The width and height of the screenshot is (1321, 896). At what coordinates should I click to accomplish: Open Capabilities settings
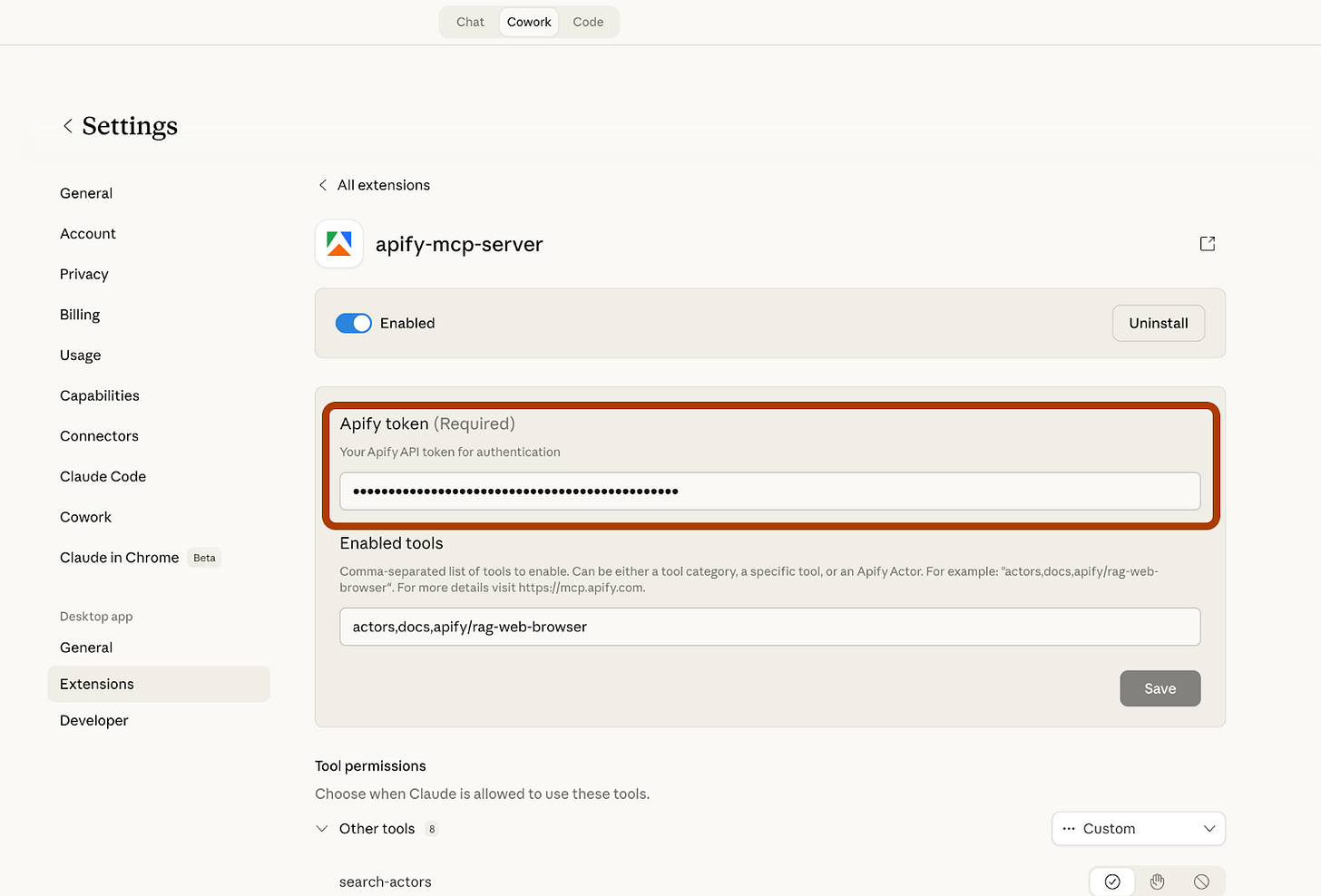(100, 395)
